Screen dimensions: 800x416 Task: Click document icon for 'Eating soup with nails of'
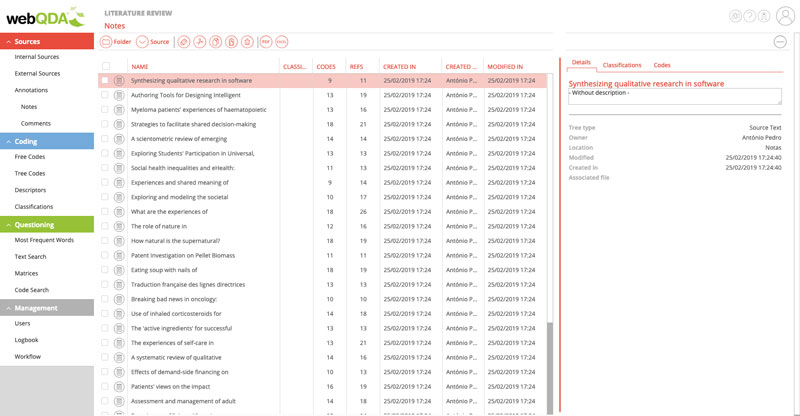click(119, 270)
